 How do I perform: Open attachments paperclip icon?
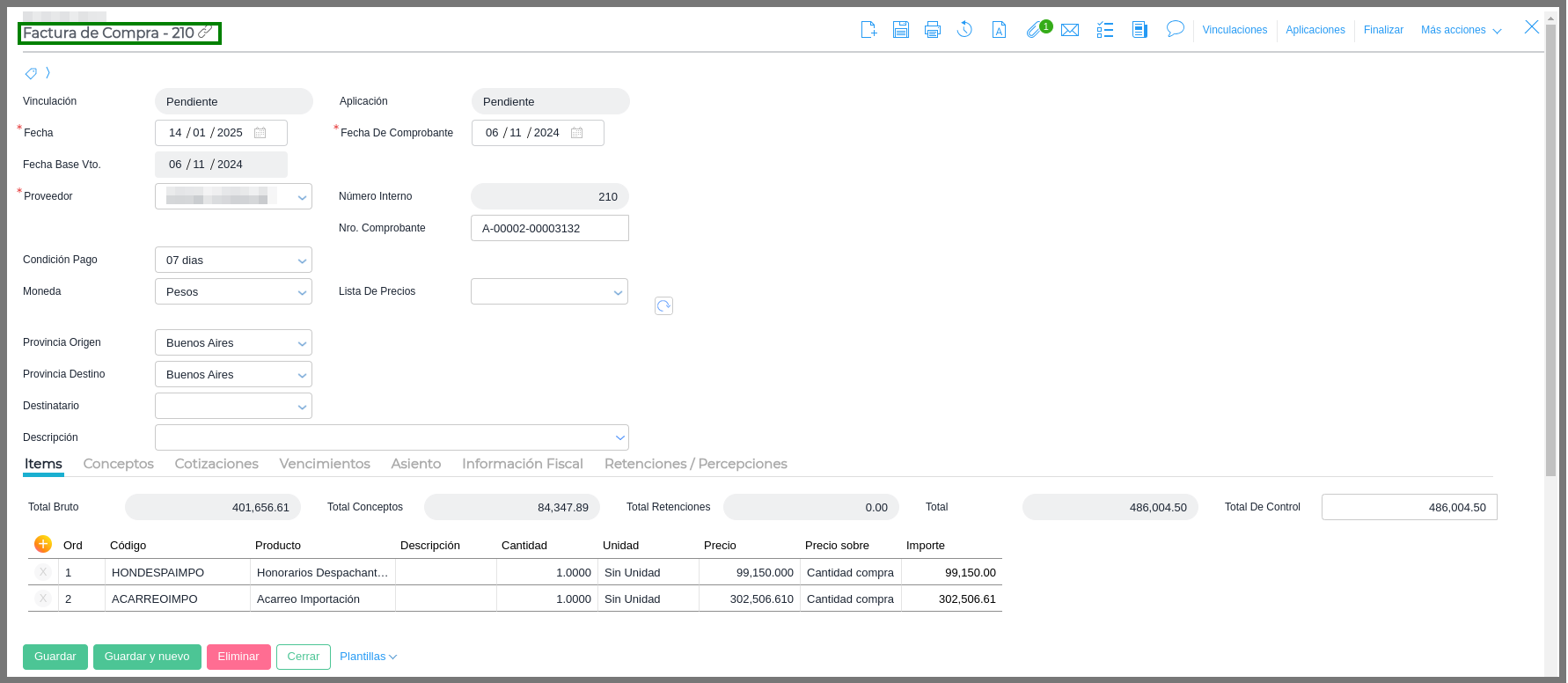pyautogui.click(x=1034, y=31)
